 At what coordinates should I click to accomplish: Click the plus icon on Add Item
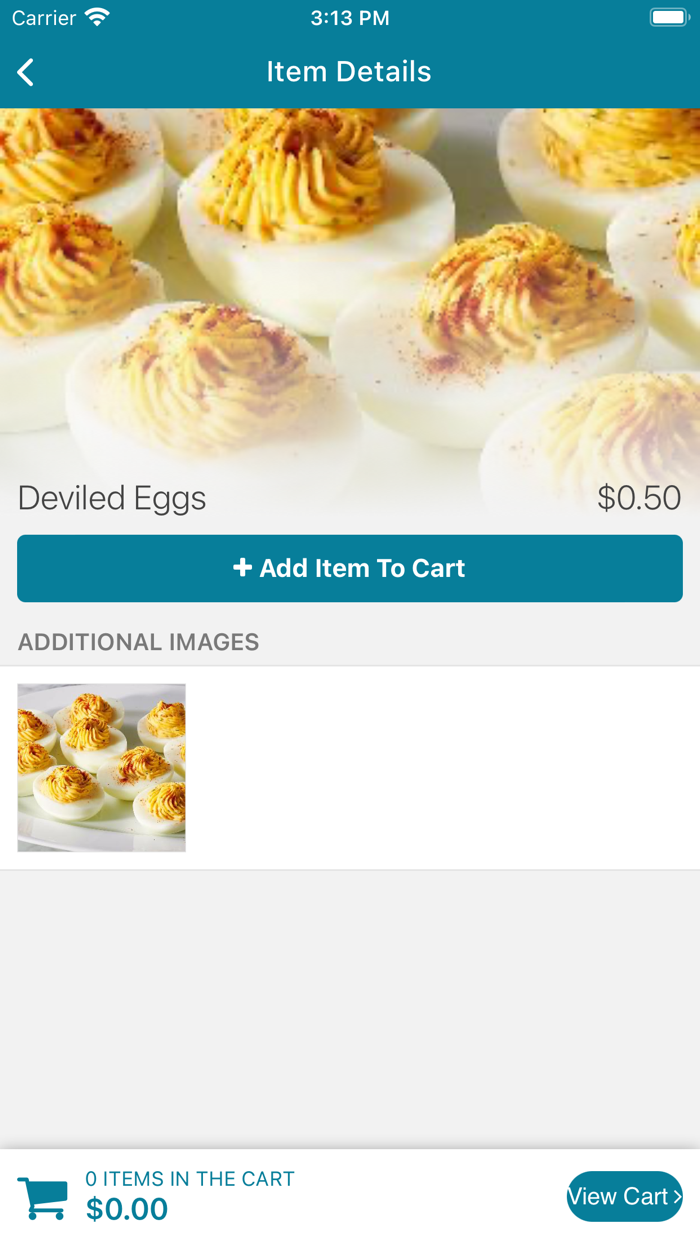coord(242,568)
